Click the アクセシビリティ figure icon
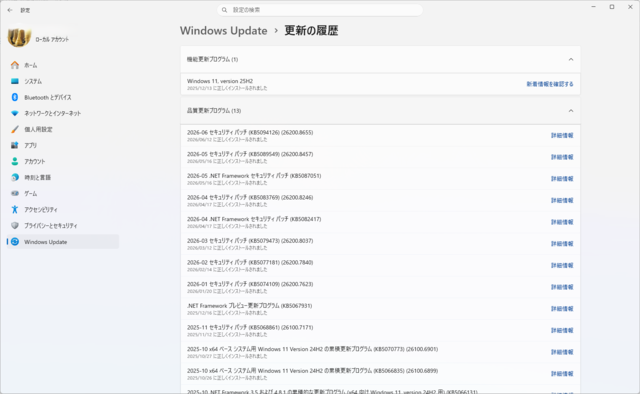The width and height of the screenshot is (640, 394). (x=15, y=209)
